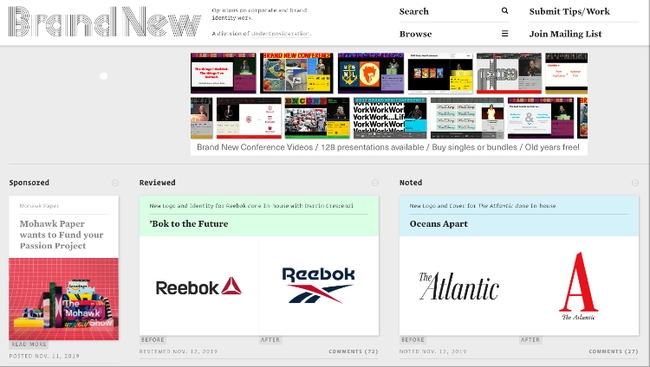Image resolution: width=650 pixels, height=367 pixels.
Task: Click the Mohawk Show sponsored image
Action: pos(64,299)
